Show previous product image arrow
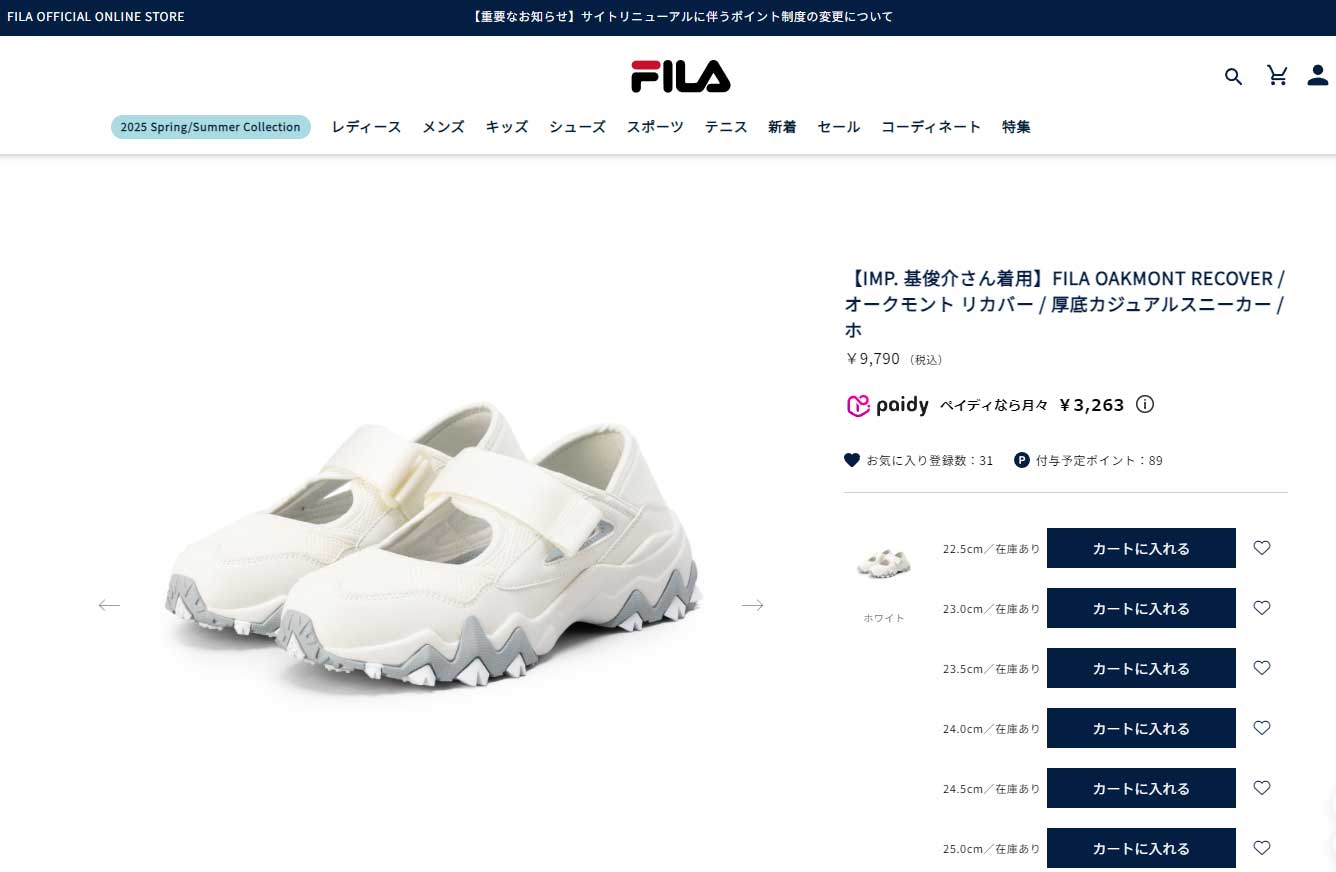This screenshot has width=1336, height=872. pyautogui.click(x=109, y=605)
